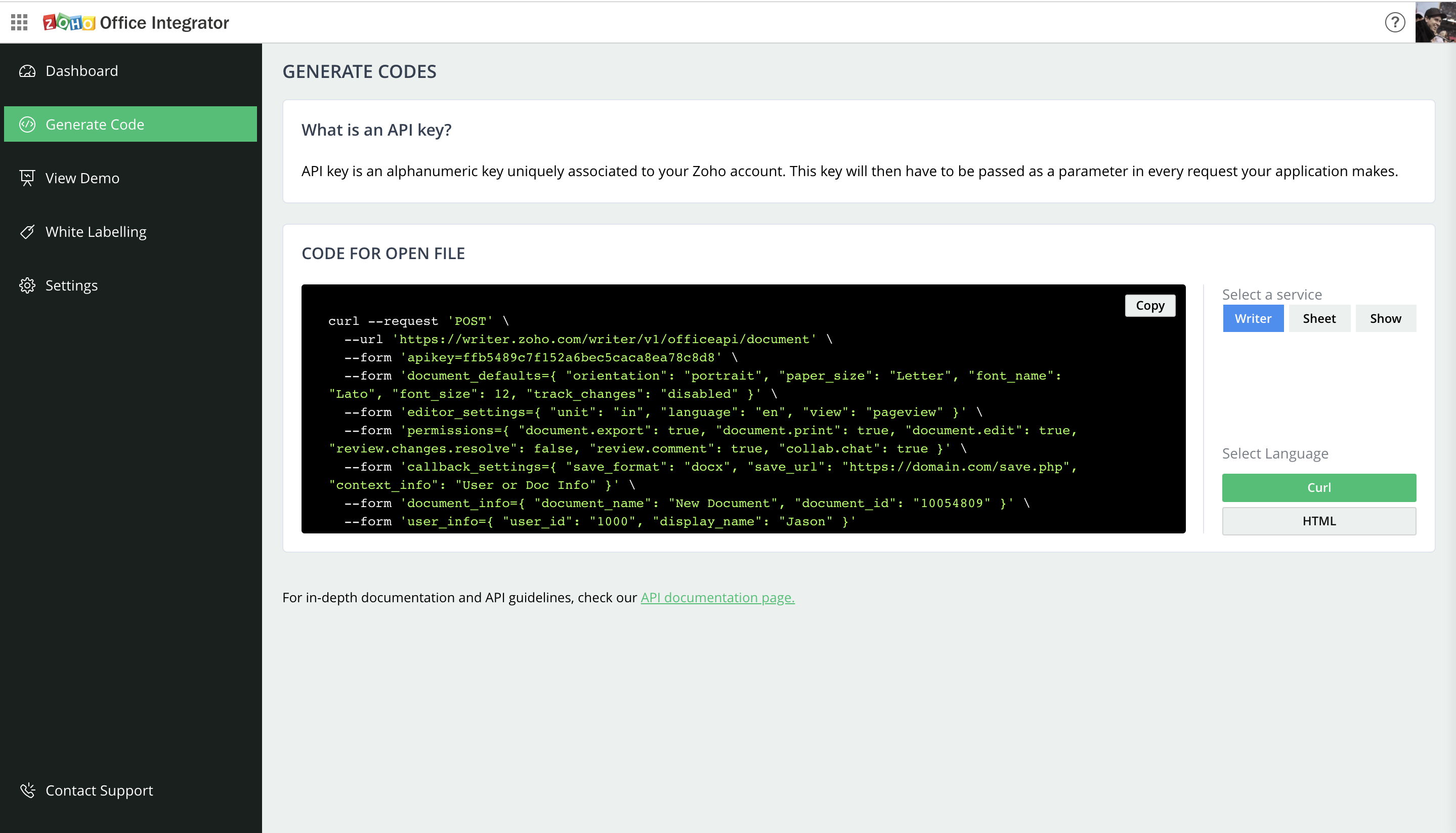The height and width of the screenshot is (833, 1456).
Task: Click the CODE FOR OPEN FILE heading
Action: [x=383, y=254]
